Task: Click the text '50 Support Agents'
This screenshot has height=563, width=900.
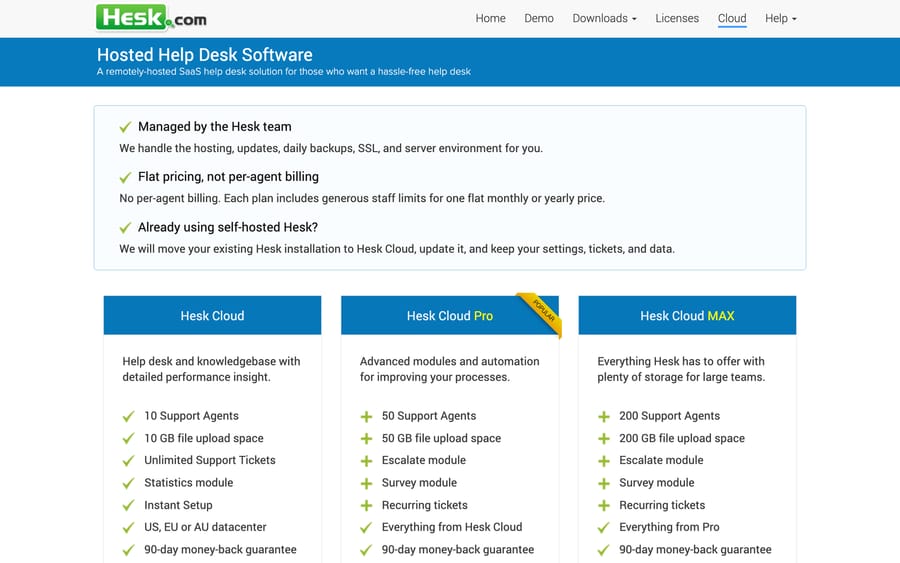Action: tap(429, 416)
